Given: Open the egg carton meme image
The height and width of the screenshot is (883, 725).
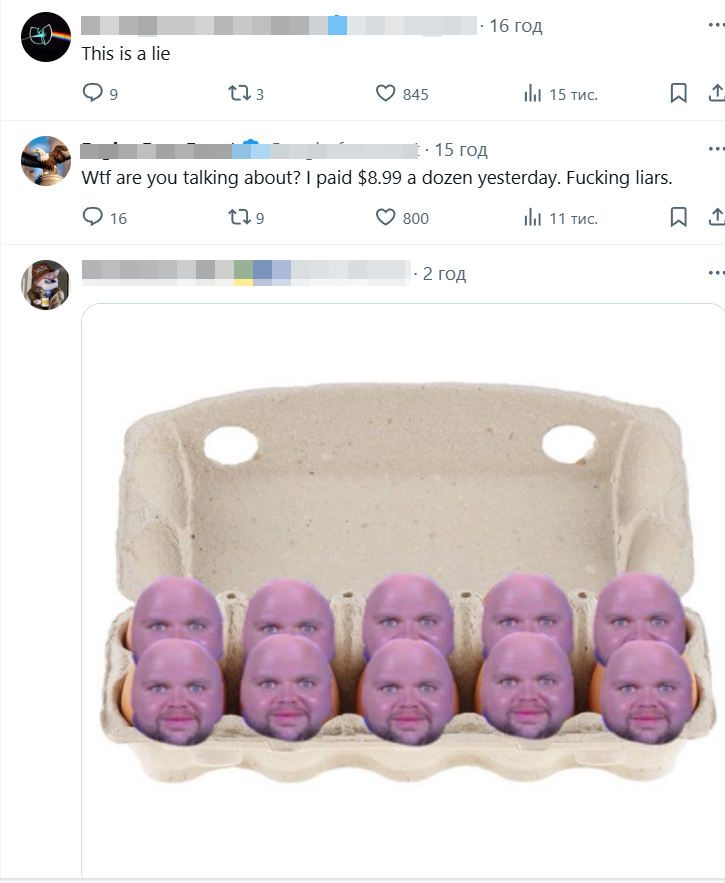Looking at the screenshot, I should pos(403,590).
